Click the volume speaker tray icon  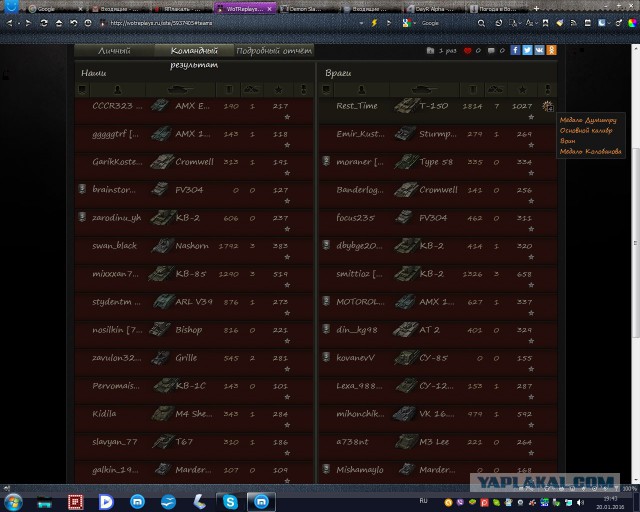[x=580, y=503]
